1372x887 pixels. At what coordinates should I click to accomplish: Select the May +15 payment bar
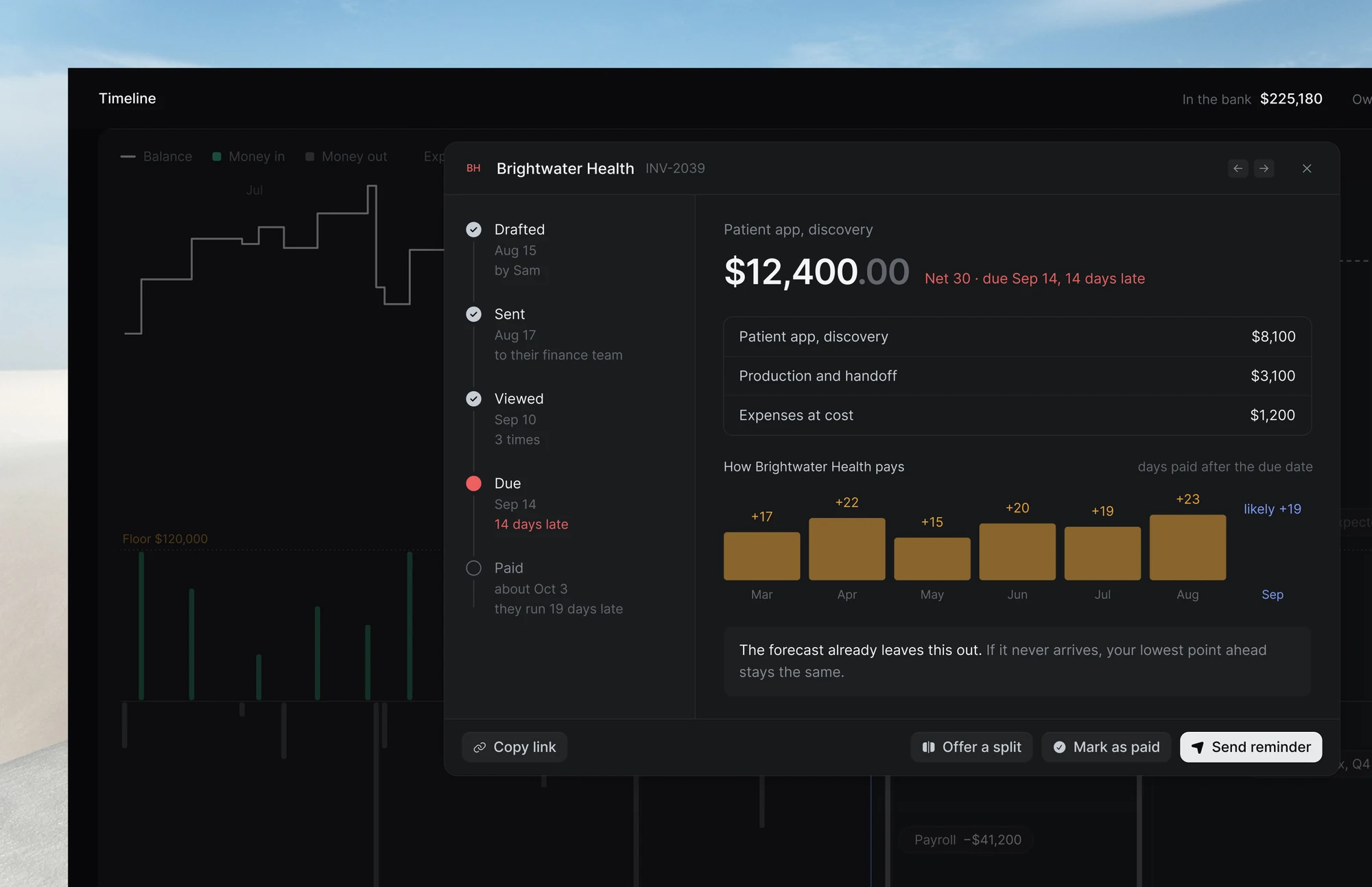point(932,558)
